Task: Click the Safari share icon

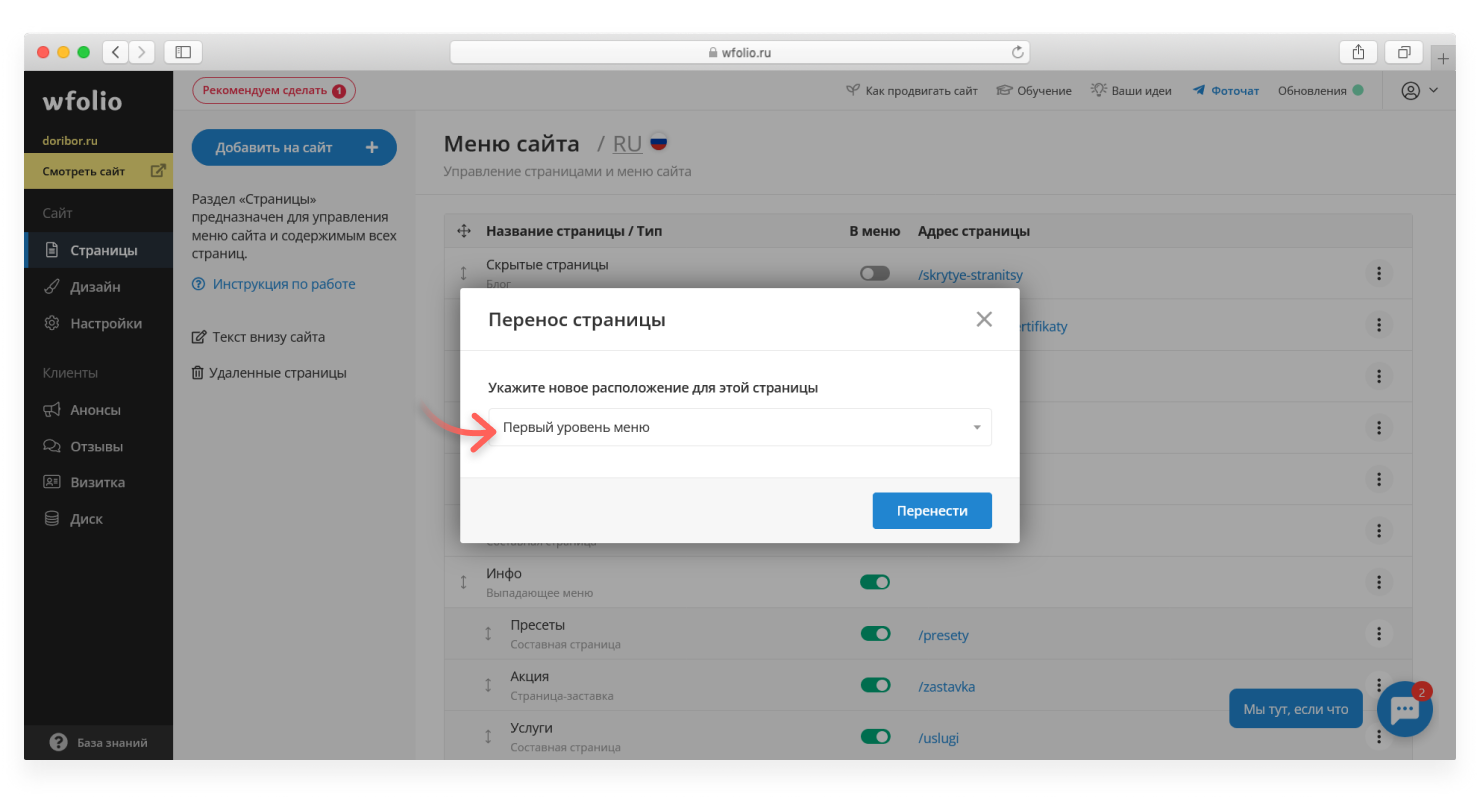Action: click(1358, 52)
